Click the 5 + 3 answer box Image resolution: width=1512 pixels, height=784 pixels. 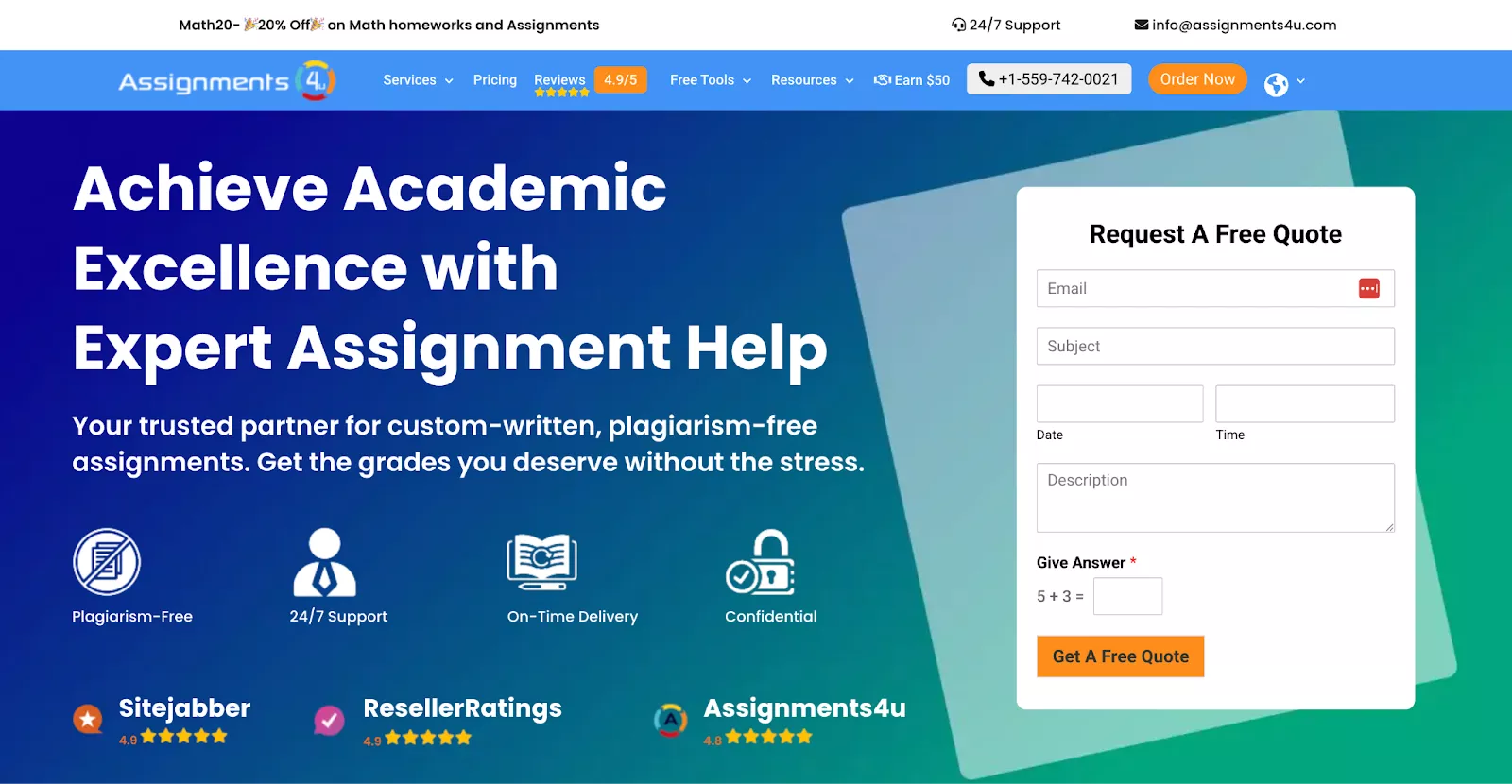coord(1128,596)
